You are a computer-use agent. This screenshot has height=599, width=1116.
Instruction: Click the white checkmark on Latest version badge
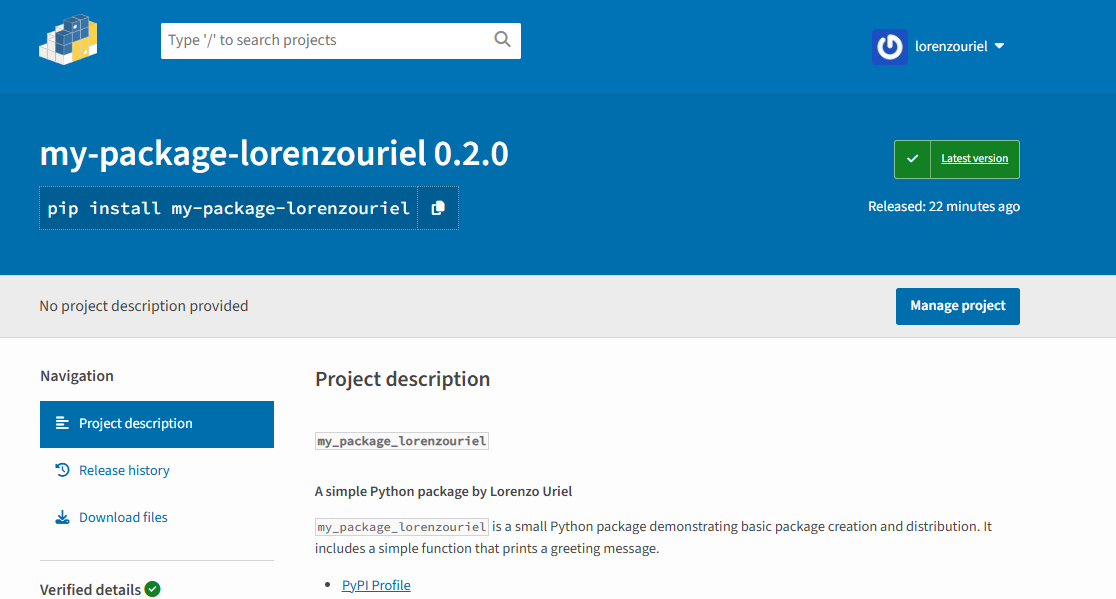pos(912,158)
